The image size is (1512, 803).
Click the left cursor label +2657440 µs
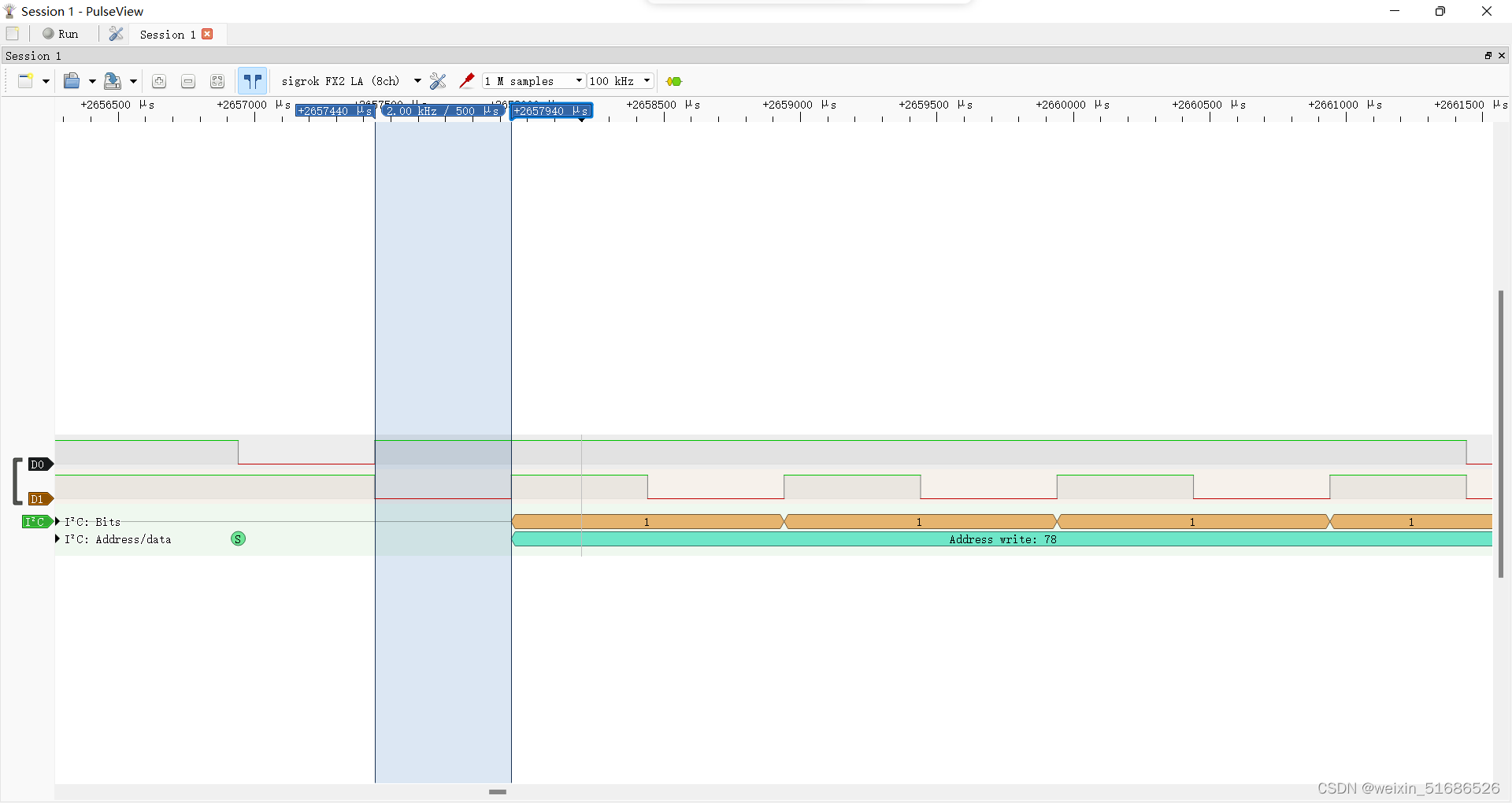[x=335, y=111]
